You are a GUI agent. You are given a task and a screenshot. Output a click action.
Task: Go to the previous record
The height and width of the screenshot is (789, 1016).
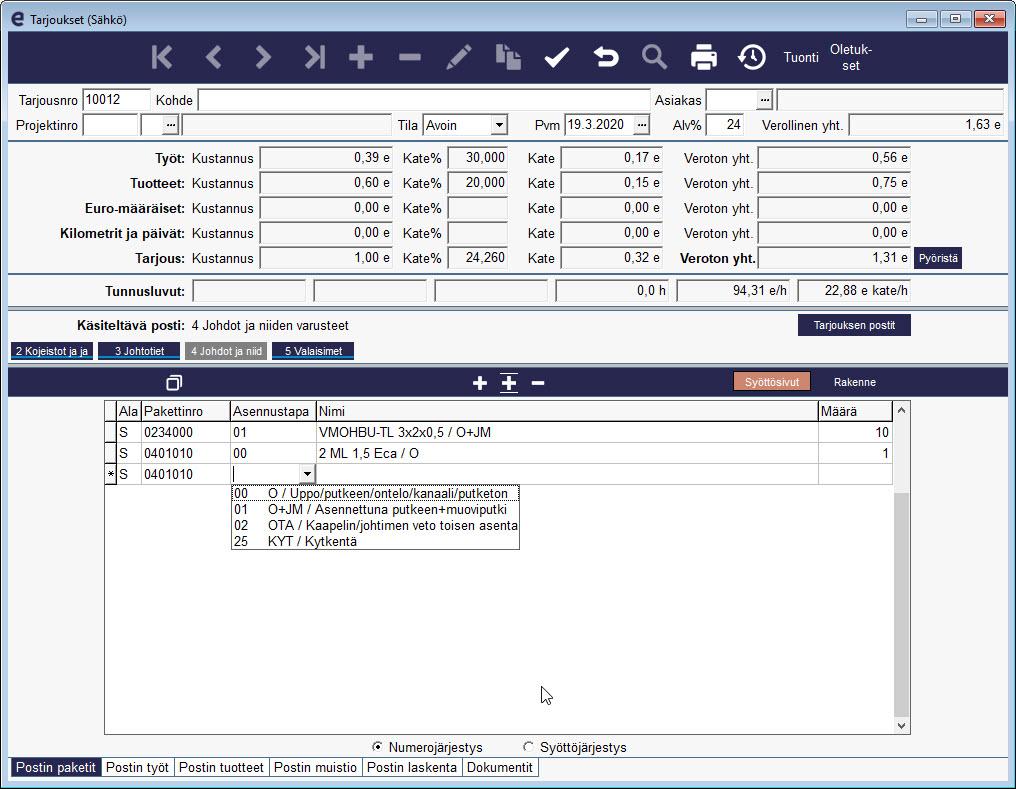pos(213,58)
